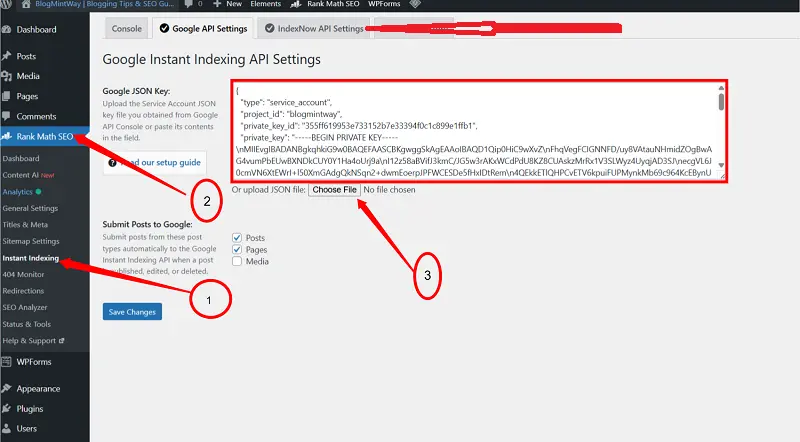Open Rank Math SEO admin bar menu
This screenshot has height=442, width=800.
pos(324,5)
